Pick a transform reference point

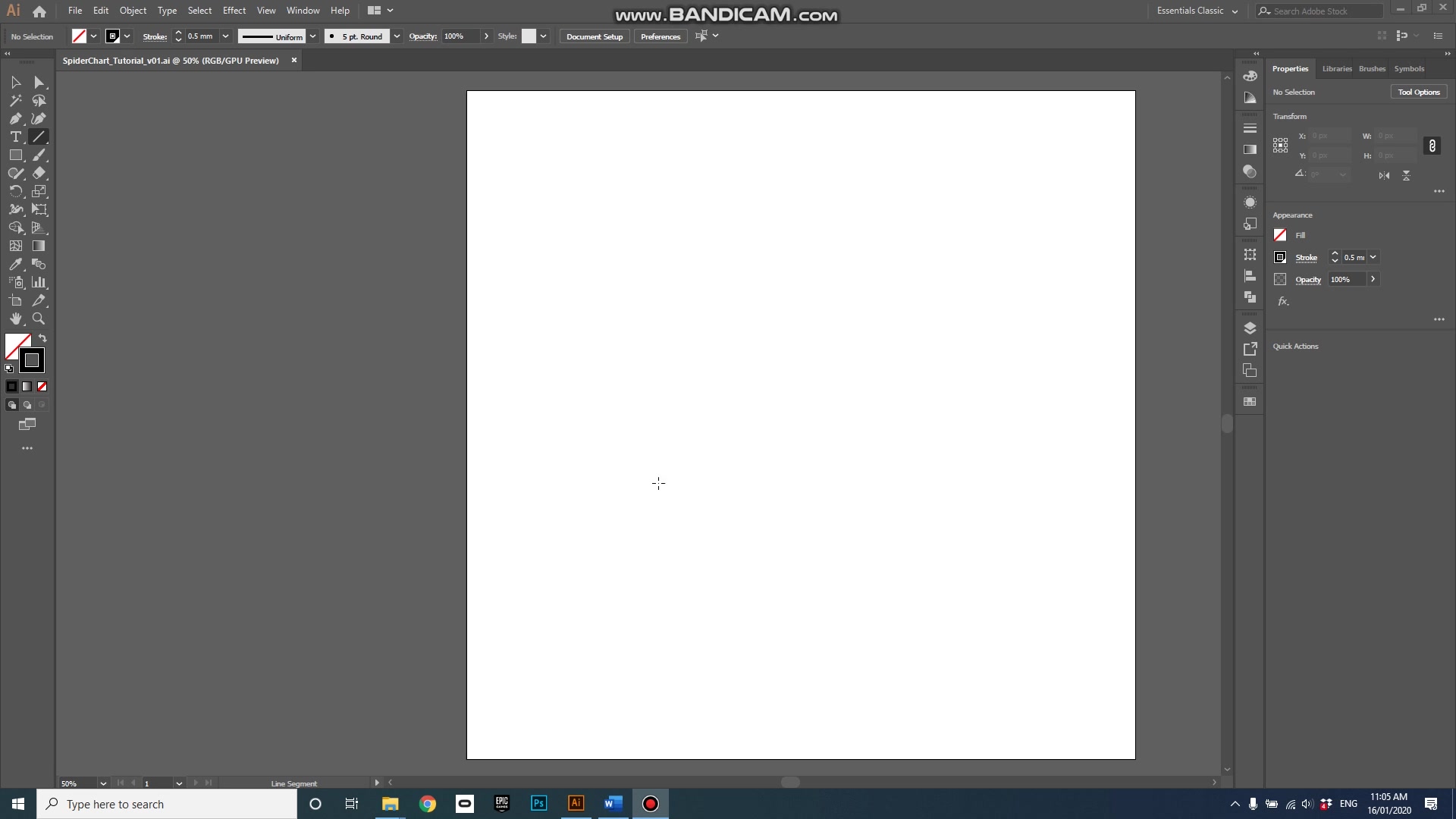point(1280,146)
